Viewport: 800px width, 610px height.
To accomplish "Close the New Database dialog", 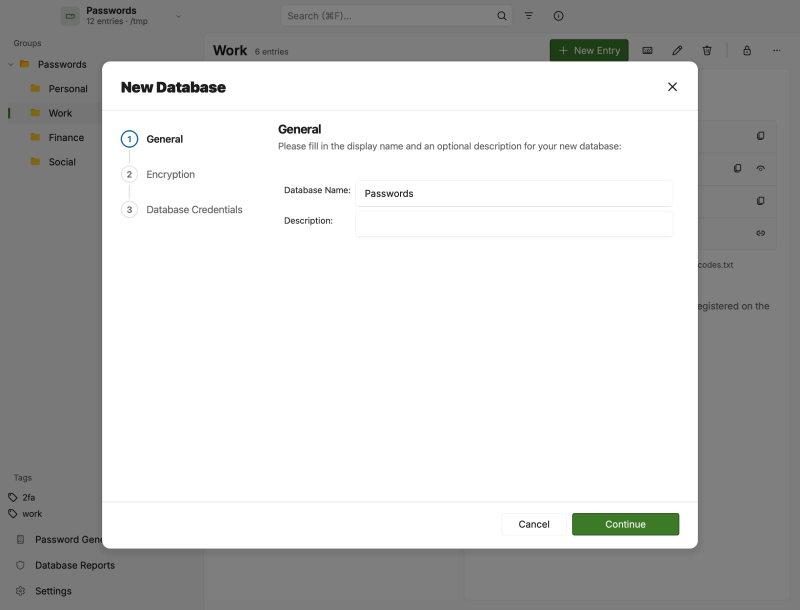I will pos(672,87).
